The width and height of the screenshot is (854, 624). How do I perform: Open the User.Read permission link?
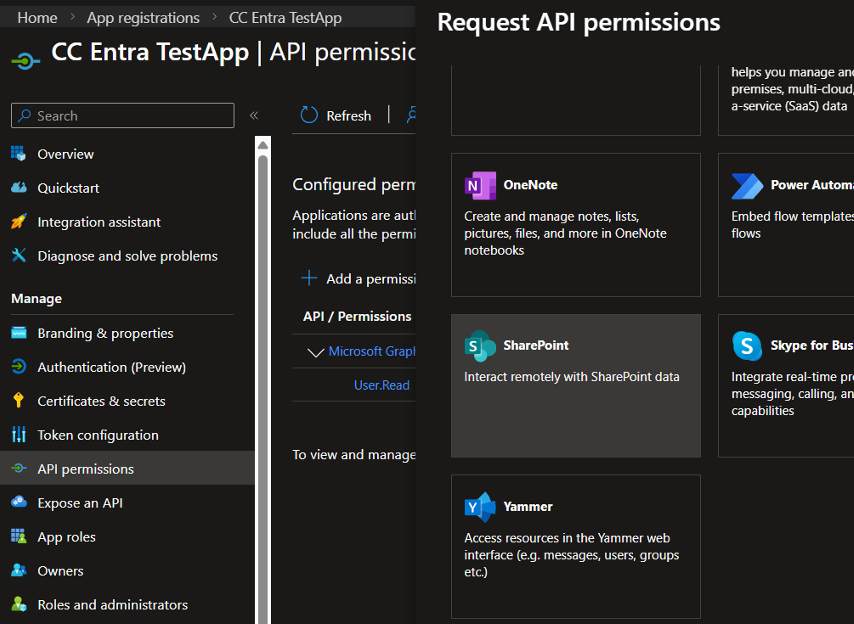click(x=381, y=385)
